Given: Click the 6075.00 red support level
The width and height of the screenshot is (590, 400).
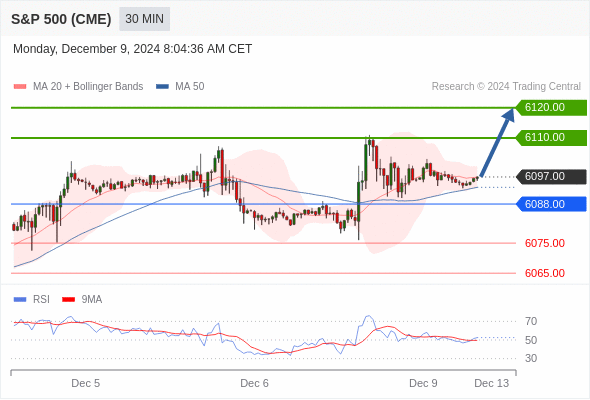Looking at the screenshot, I should [x=544, y=243].
